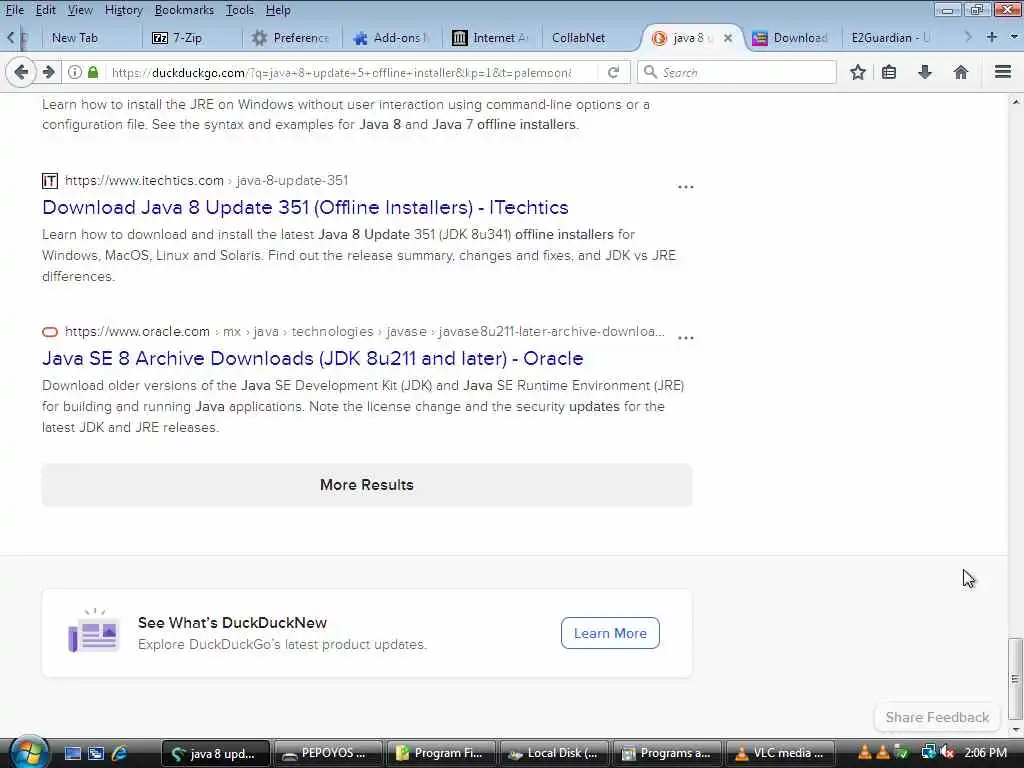Open options dots for Oracle result
Screen dimensions: 1024x768
(x=685, y=338)
